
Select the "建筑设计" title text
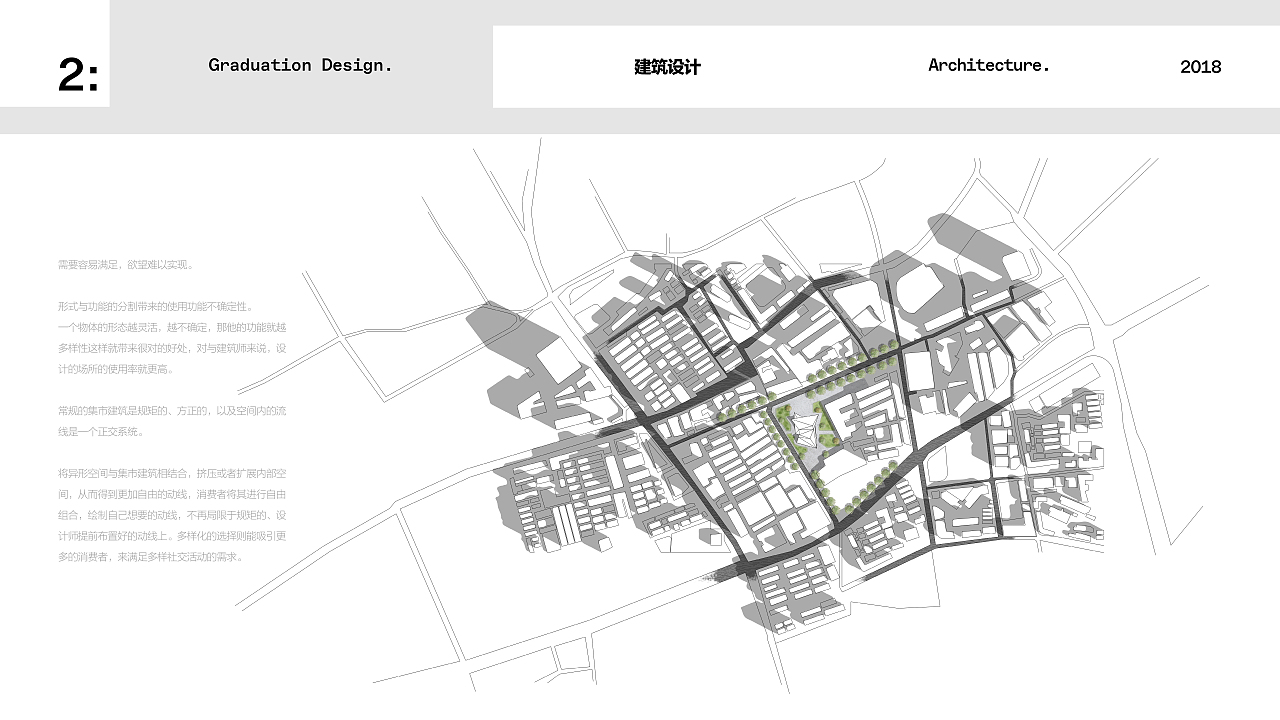click(x=667, y=67)
